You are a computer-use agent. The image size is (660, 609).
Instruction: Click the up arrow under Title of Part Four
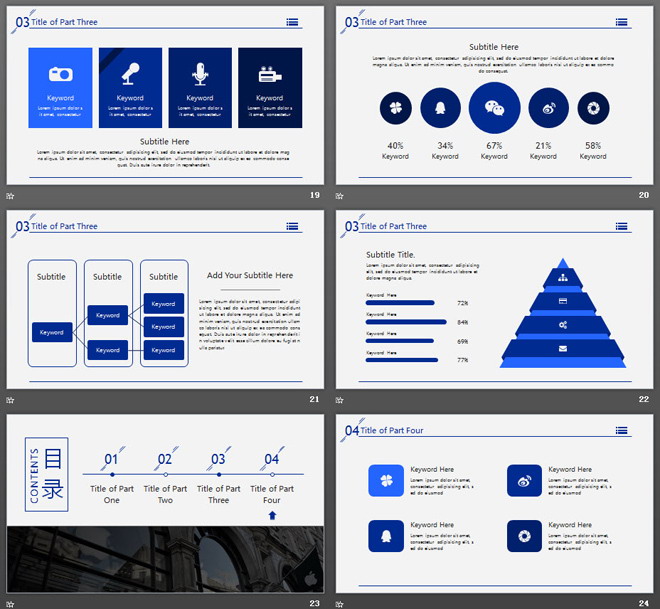272,516
